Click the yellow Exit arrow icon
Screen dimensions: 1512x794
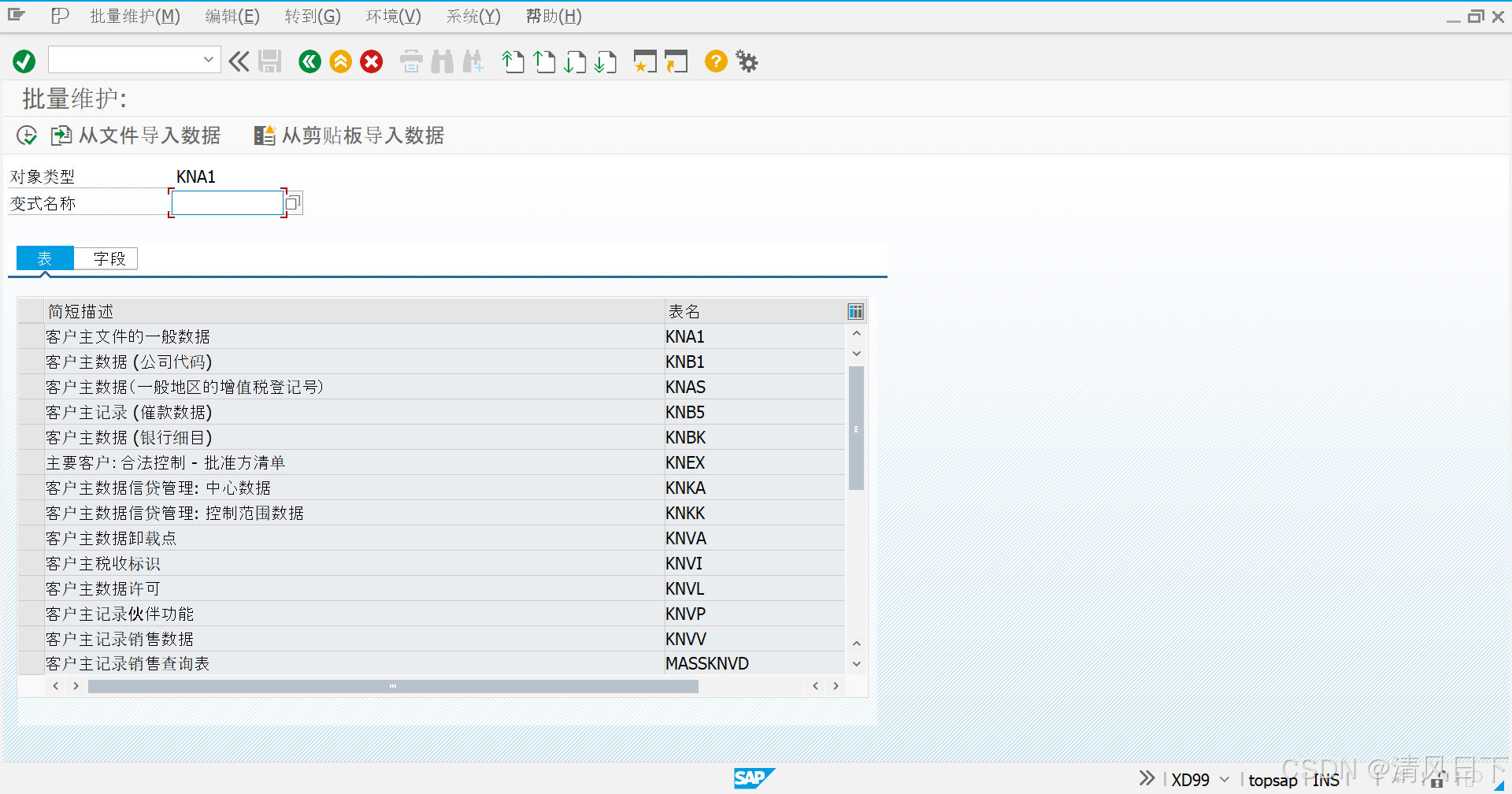click(340, 61)
